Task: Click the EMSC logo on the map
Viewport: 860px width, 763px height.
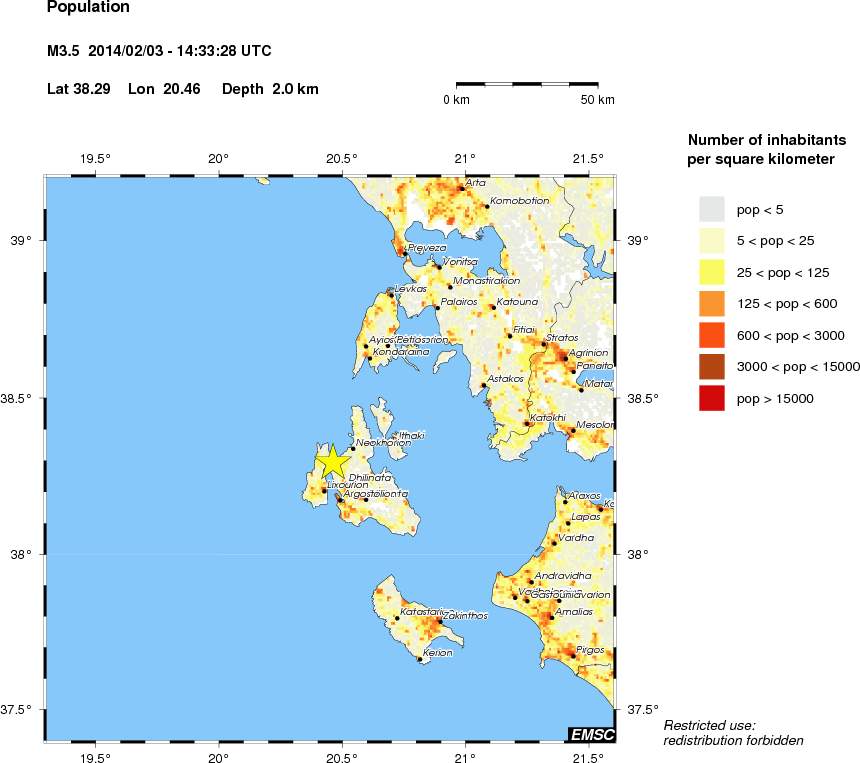Action: (x=591, y=735)
